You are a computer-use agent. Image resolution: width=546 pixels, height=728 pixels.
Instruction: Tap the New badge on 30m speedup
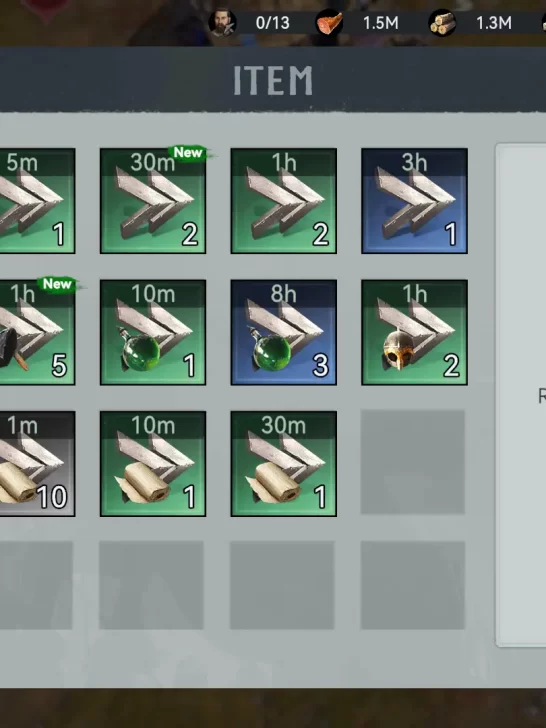(x=188, y=152)
